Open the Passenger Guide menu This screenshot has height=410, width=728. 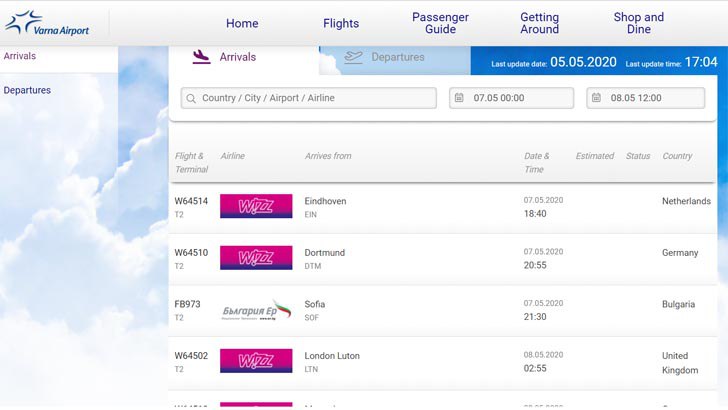440,23
